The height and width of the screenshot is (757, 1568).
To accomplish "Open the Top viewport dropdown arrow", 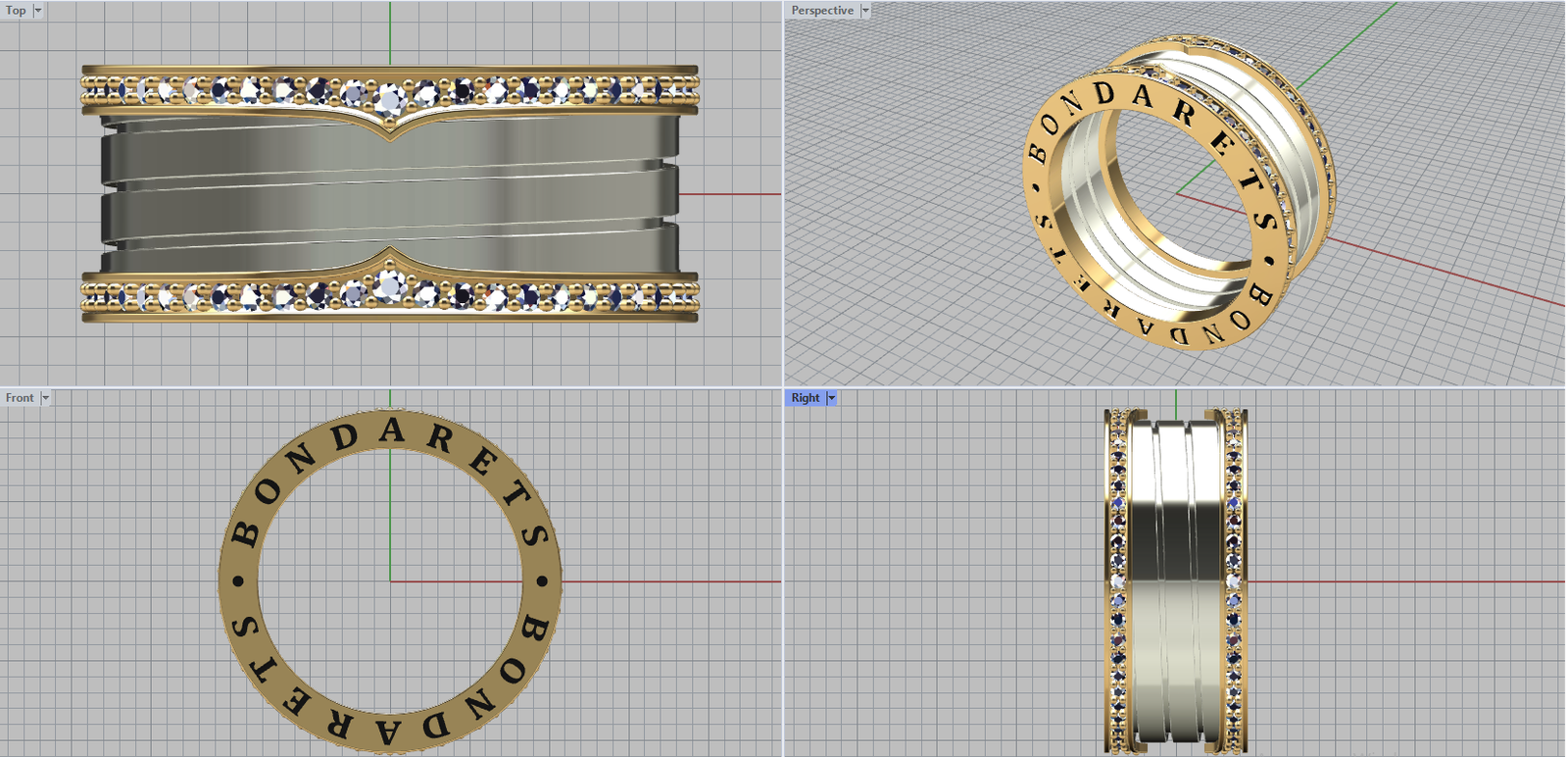I will pyautogui.click(x=38, y=11).
